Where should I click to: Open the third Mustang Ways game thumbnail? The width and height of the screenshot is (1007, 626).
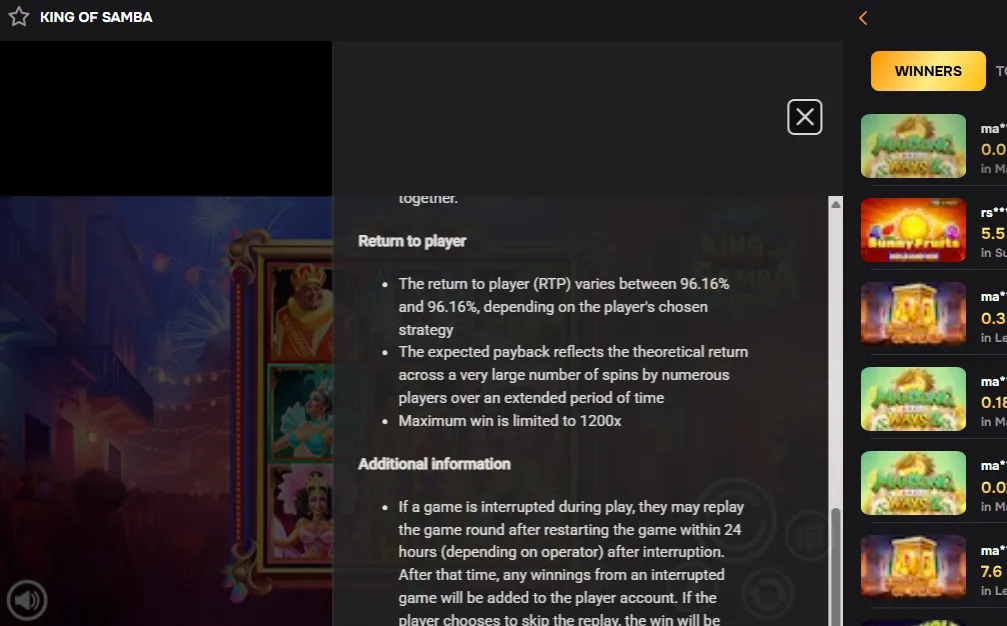tap(913, 483)
